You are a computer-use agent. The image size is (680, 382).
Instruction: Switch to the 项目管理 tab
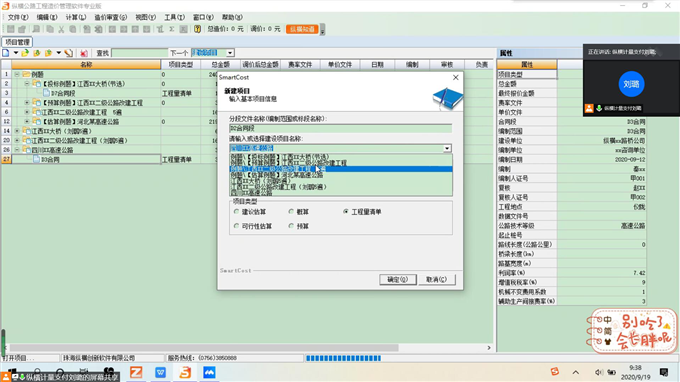click(x=17, y=42)
